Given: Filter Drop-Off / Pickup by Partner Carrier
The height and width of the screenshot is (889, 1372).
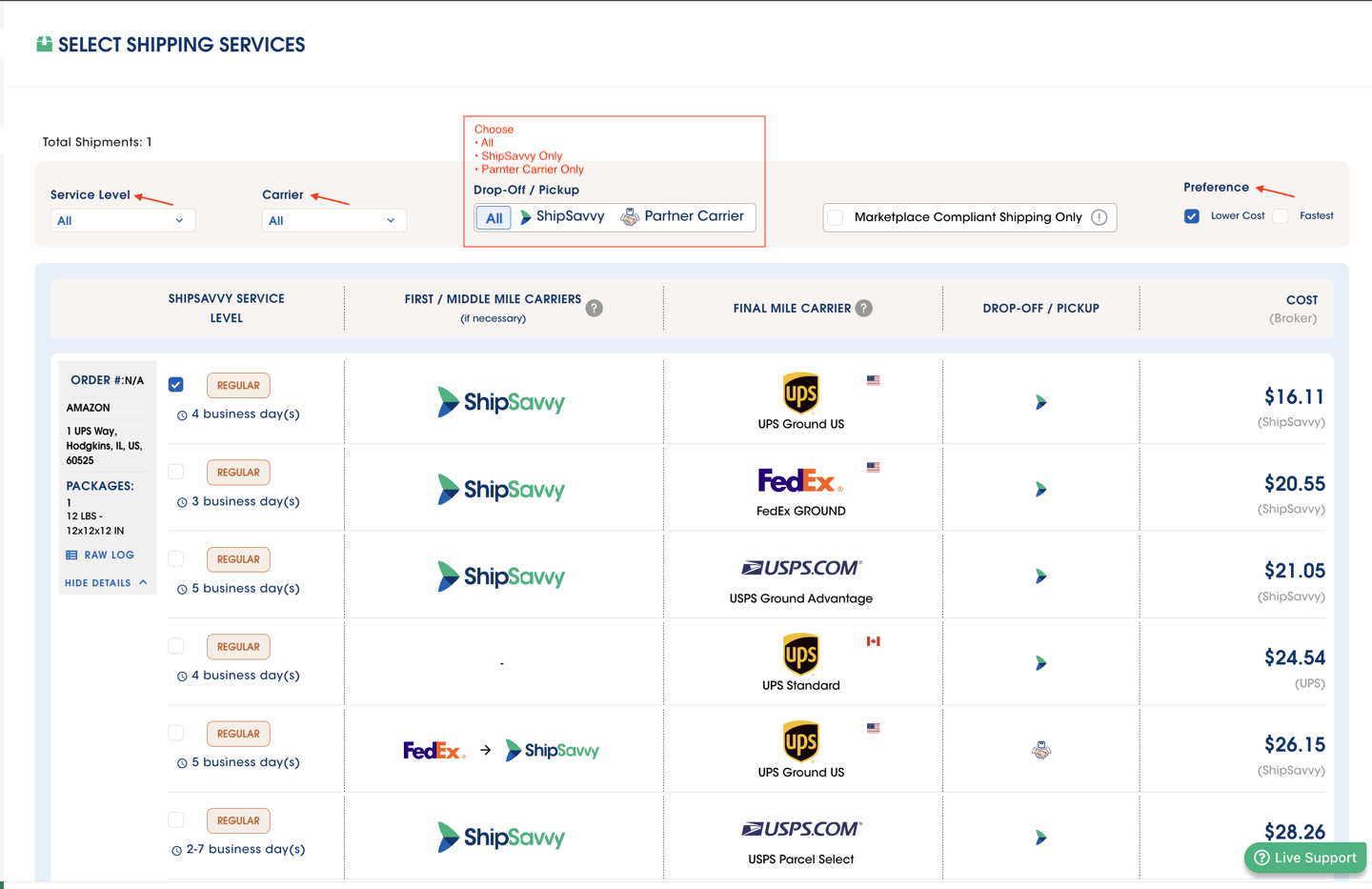Looking at the screenshot, I should (x=682, y=216).
